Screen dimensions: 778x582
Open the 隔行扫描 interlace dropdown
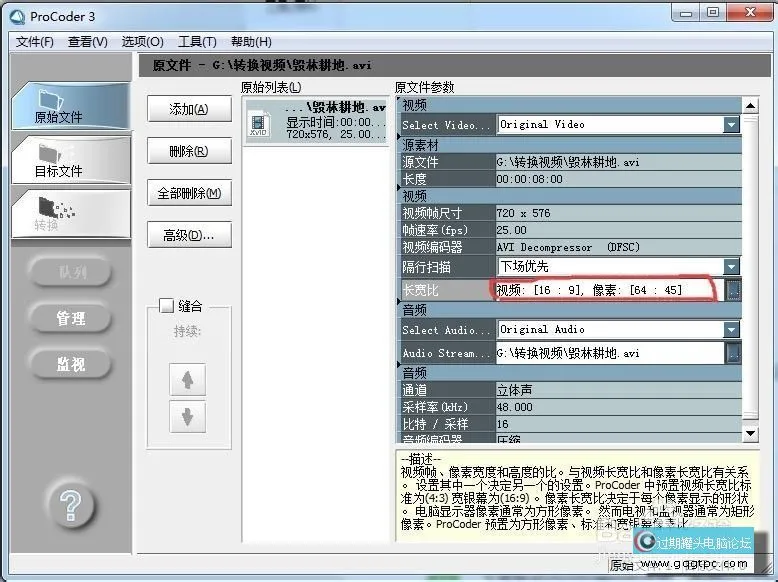pyautogui.click(x=731, y=266)
